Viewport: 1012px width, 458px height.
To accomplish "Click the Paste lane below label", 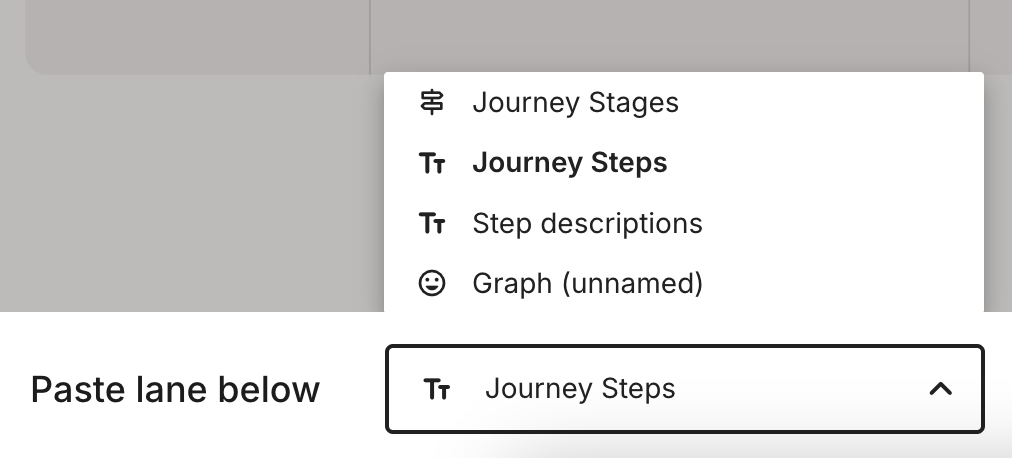I will click(x=175, y=389).
